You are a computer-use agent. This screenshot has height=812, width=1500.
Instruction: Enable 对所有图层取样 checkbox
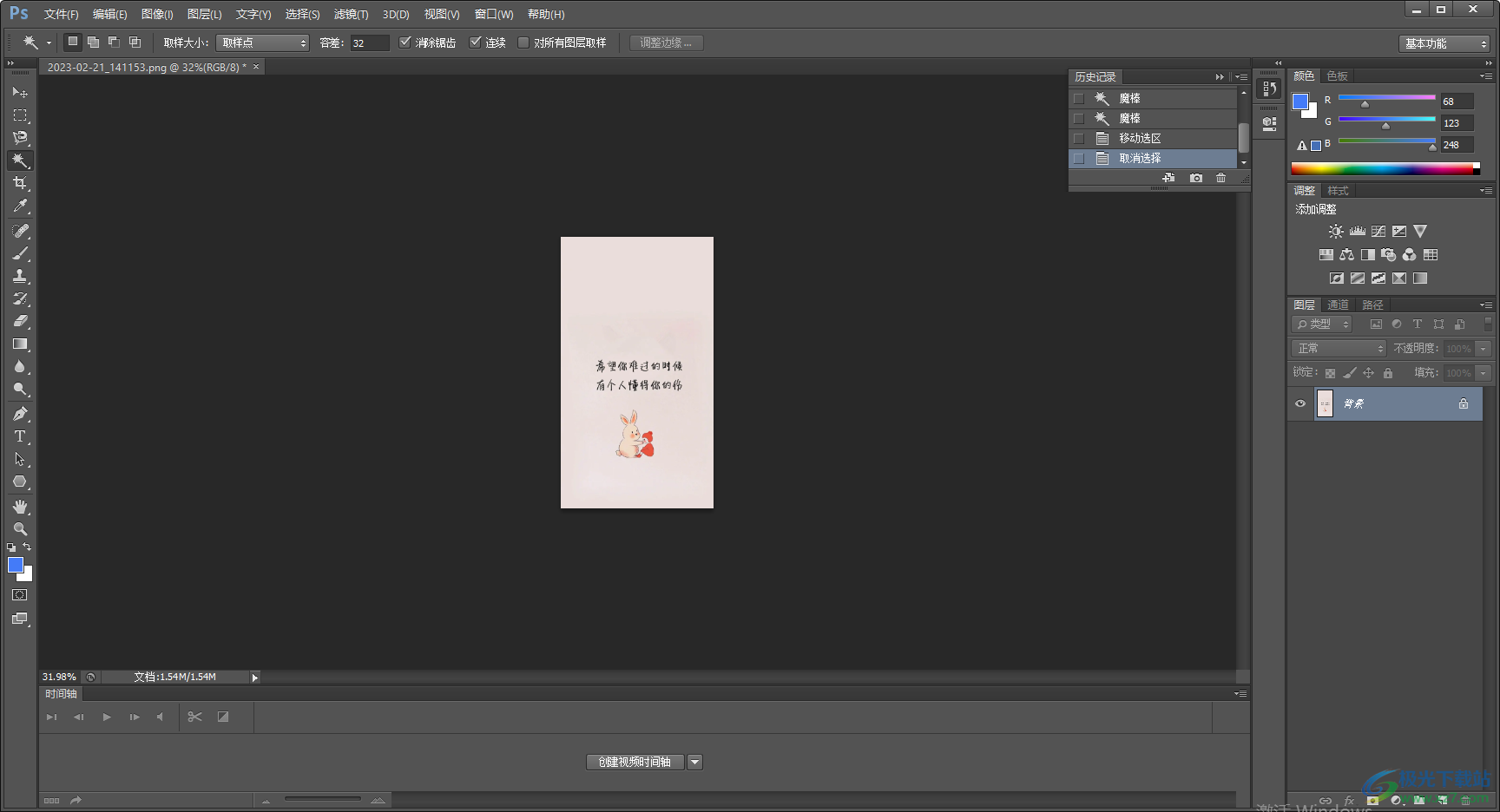[523, 43]
